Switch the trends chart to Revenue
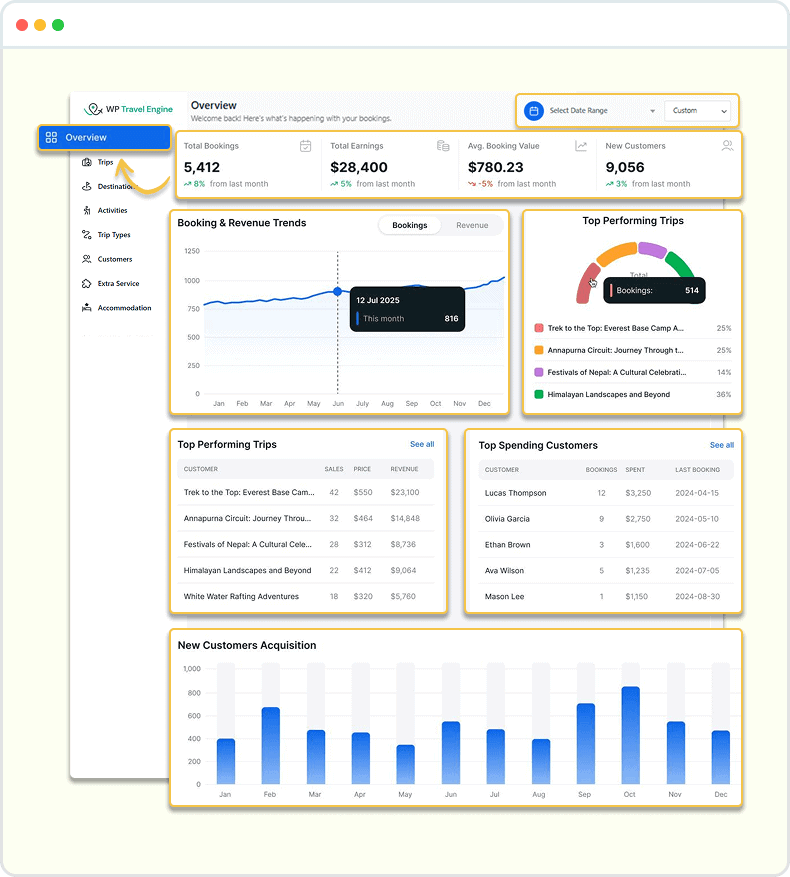This screenshot has height=877, width=790. 472,225
